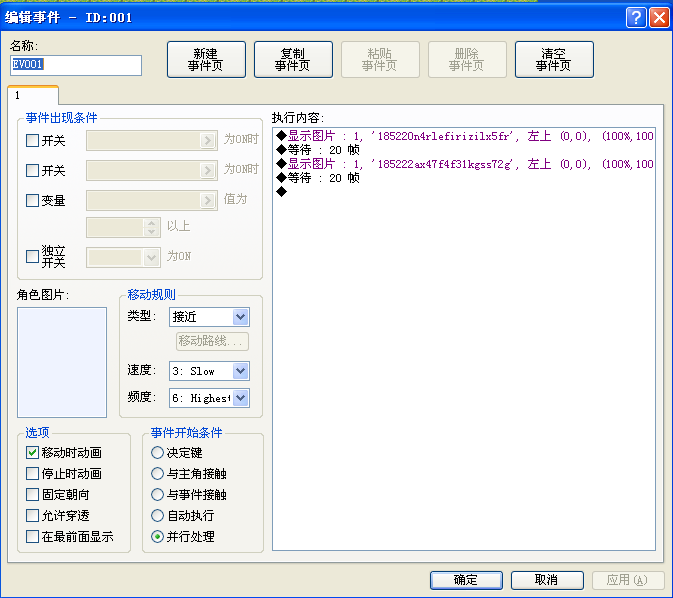Image resolution: width=673 pixels, height=598 pixels.
Task: Enable the second 开关 condition checkbox
Action: click(32, 170)
